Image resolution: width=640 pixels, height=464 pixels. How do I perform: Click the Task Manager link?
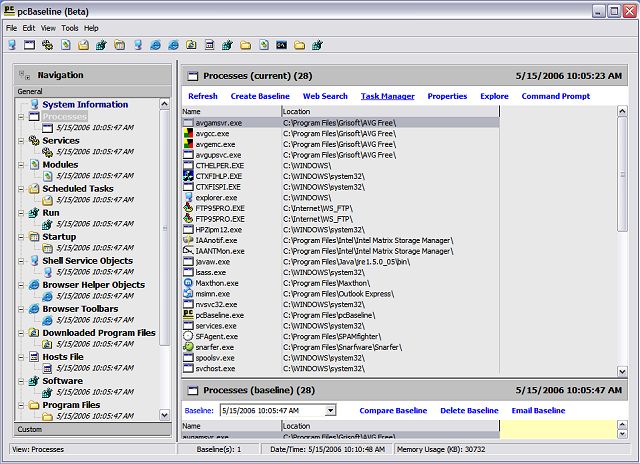pyautogui.click(x=387, y=96)
